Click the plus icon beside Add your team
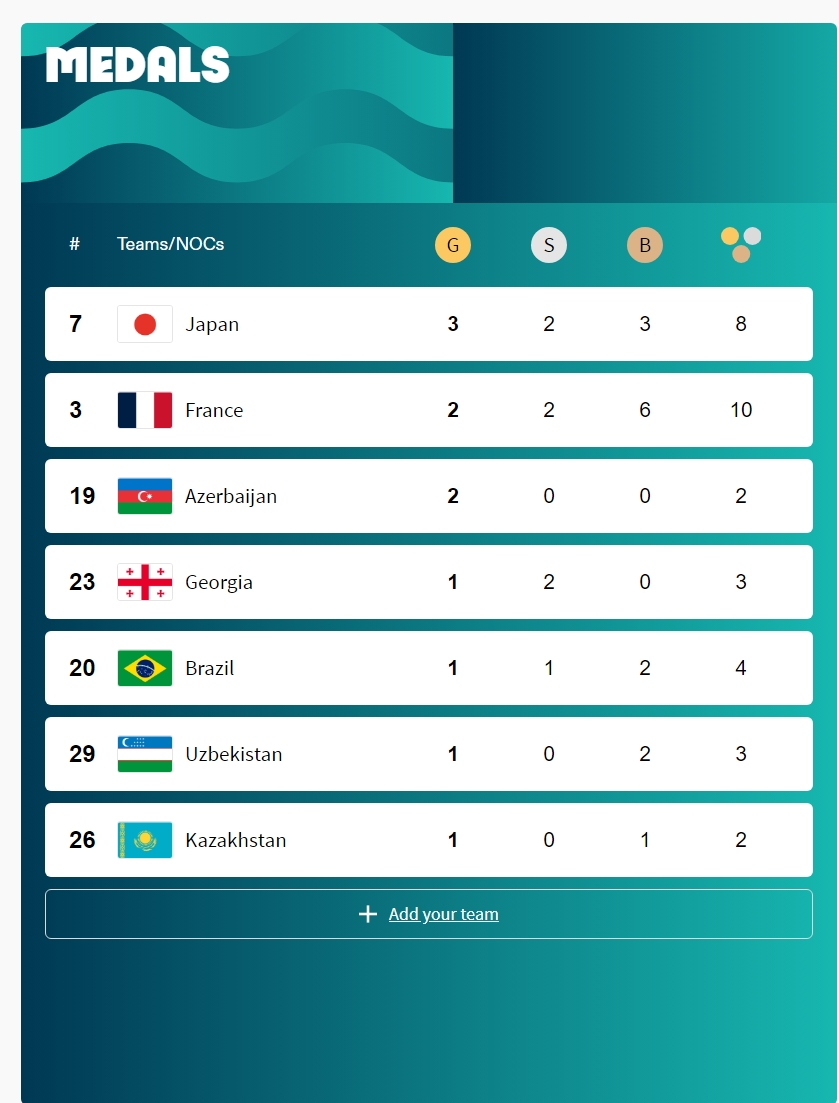Image resolution: width=839 pixels, height=1103 pixels. (368, 914)
